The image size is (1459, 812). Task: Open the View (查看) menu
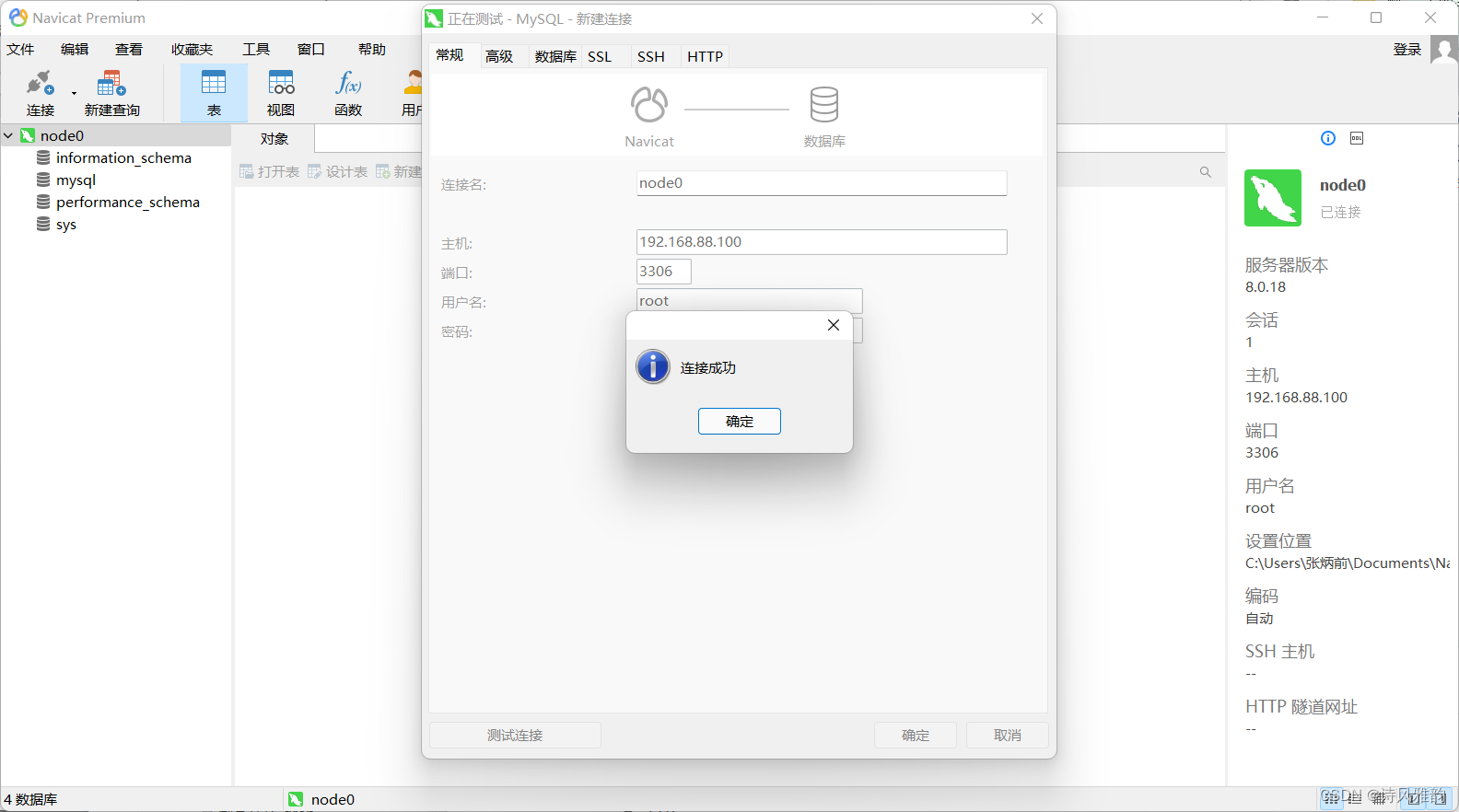tap(129, 50)
